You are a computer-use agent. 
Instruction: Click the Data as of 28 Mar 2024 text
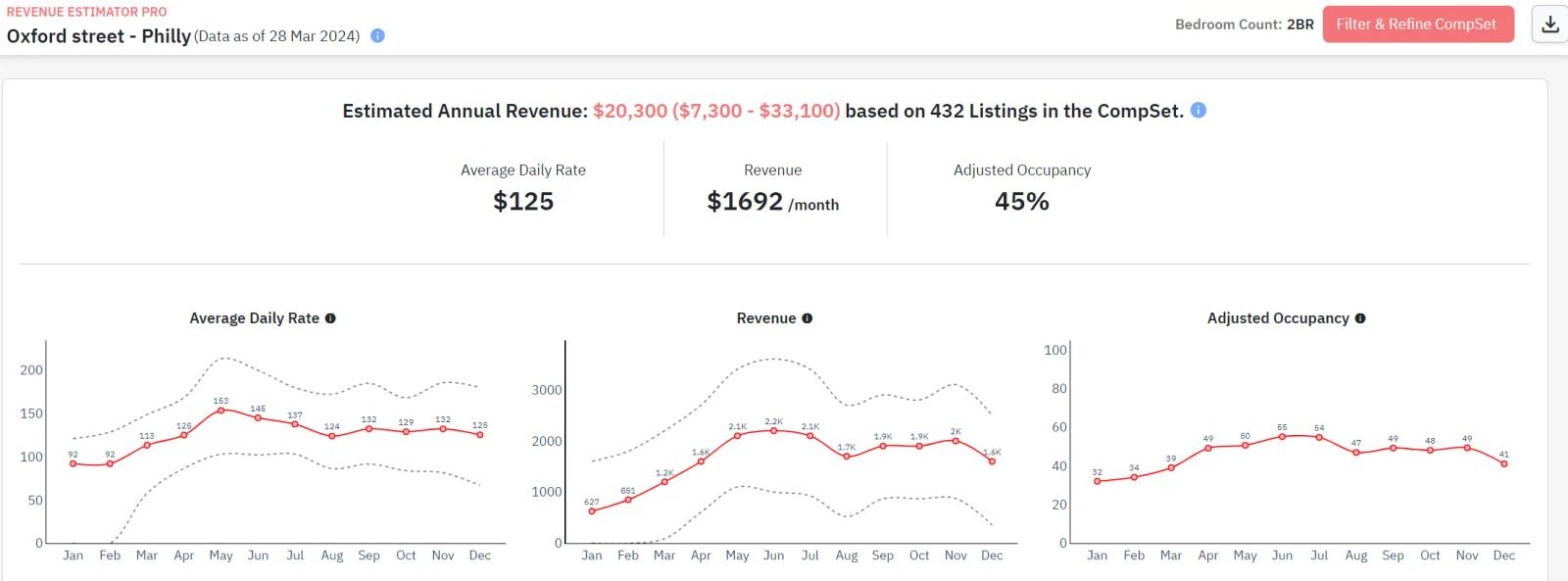click(x=277, y=36)
